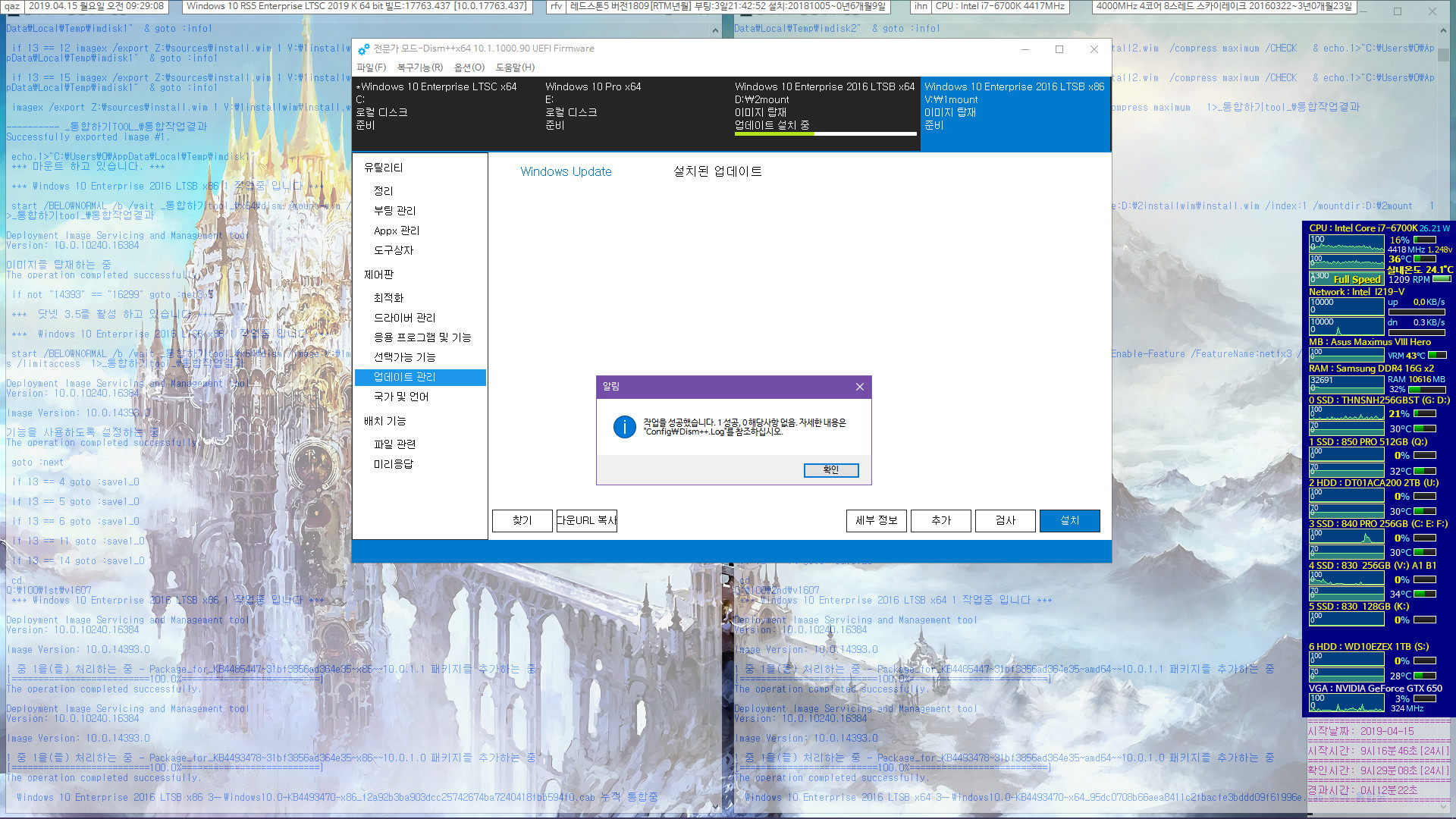Screen dimensions: 1456x819
Task: Select Windows 10 Enterprise 2016 LTSB x86 image
Action: click(1015, 114)
